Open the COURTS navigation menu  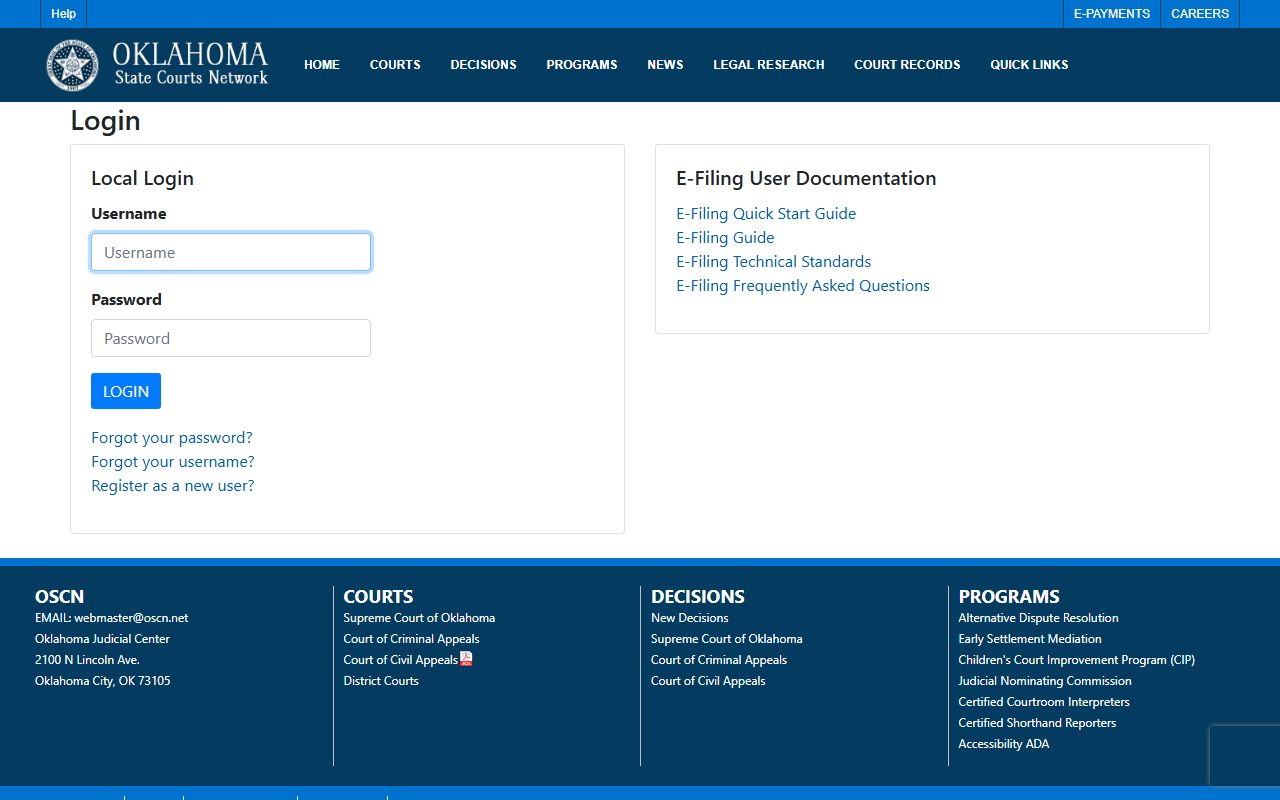pos(395,65)
